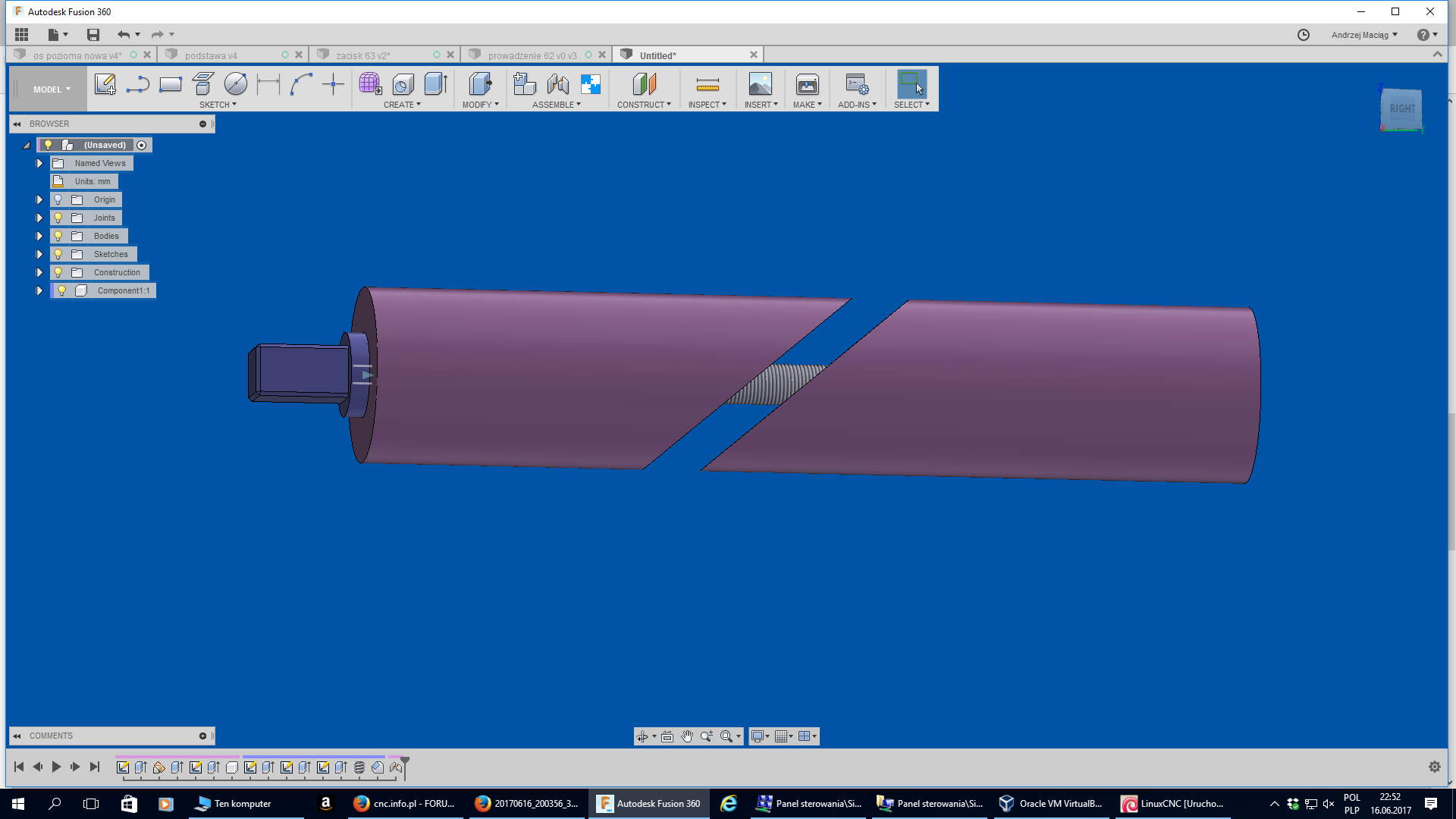
Task: Click the New Component assemble icon
Action: pyautogui.click(x=525, y=84)
